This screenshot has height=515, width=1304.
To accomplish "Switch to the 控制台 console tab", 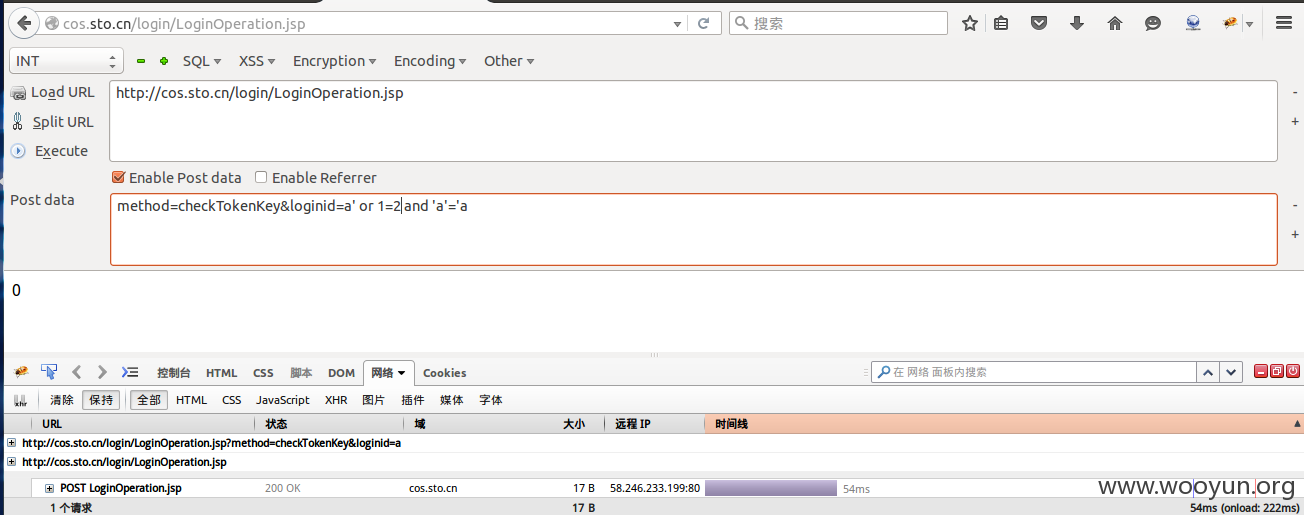I will [174, 373].
